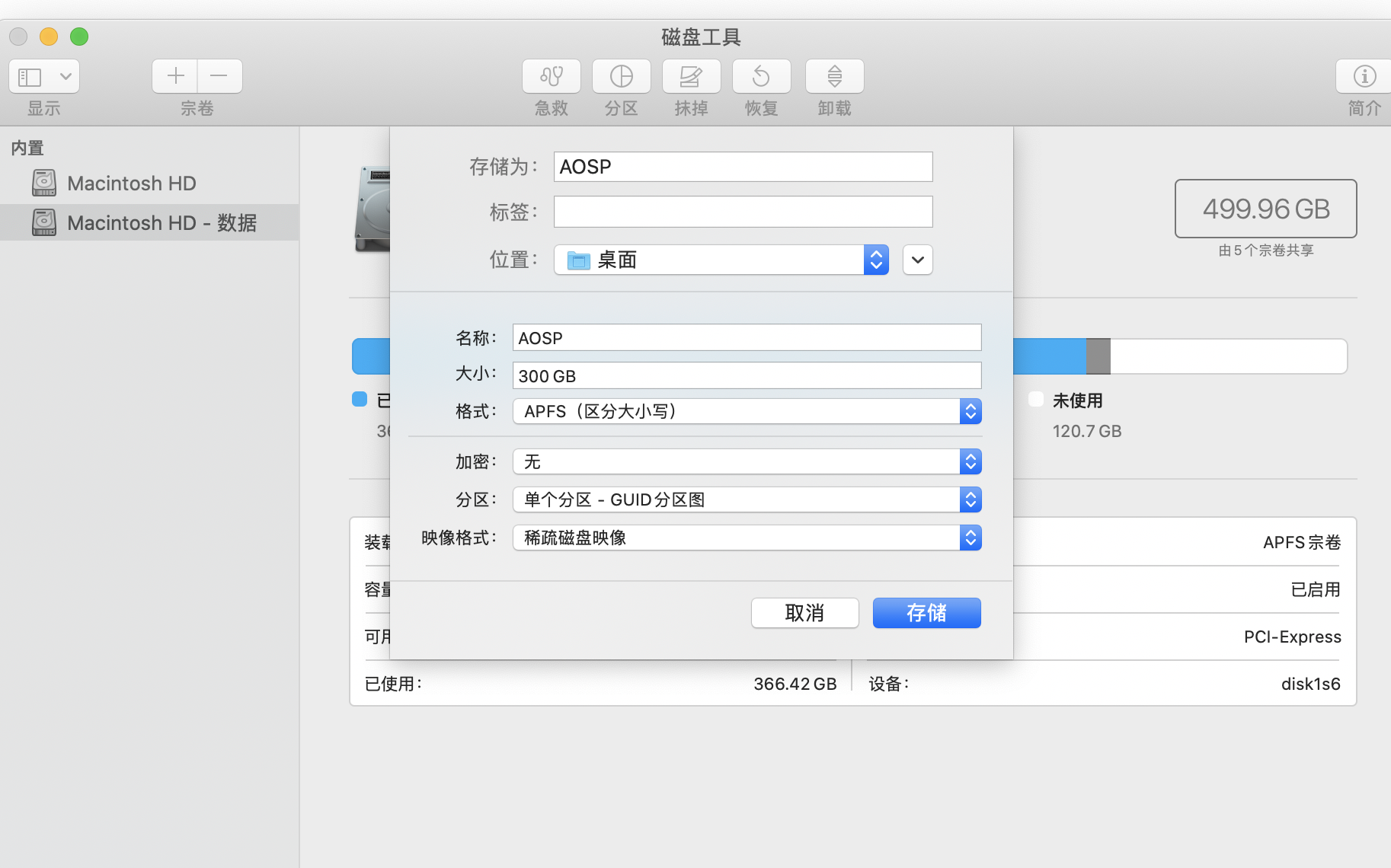
Task: Click the 取消 cancel button
Action: 804,613
